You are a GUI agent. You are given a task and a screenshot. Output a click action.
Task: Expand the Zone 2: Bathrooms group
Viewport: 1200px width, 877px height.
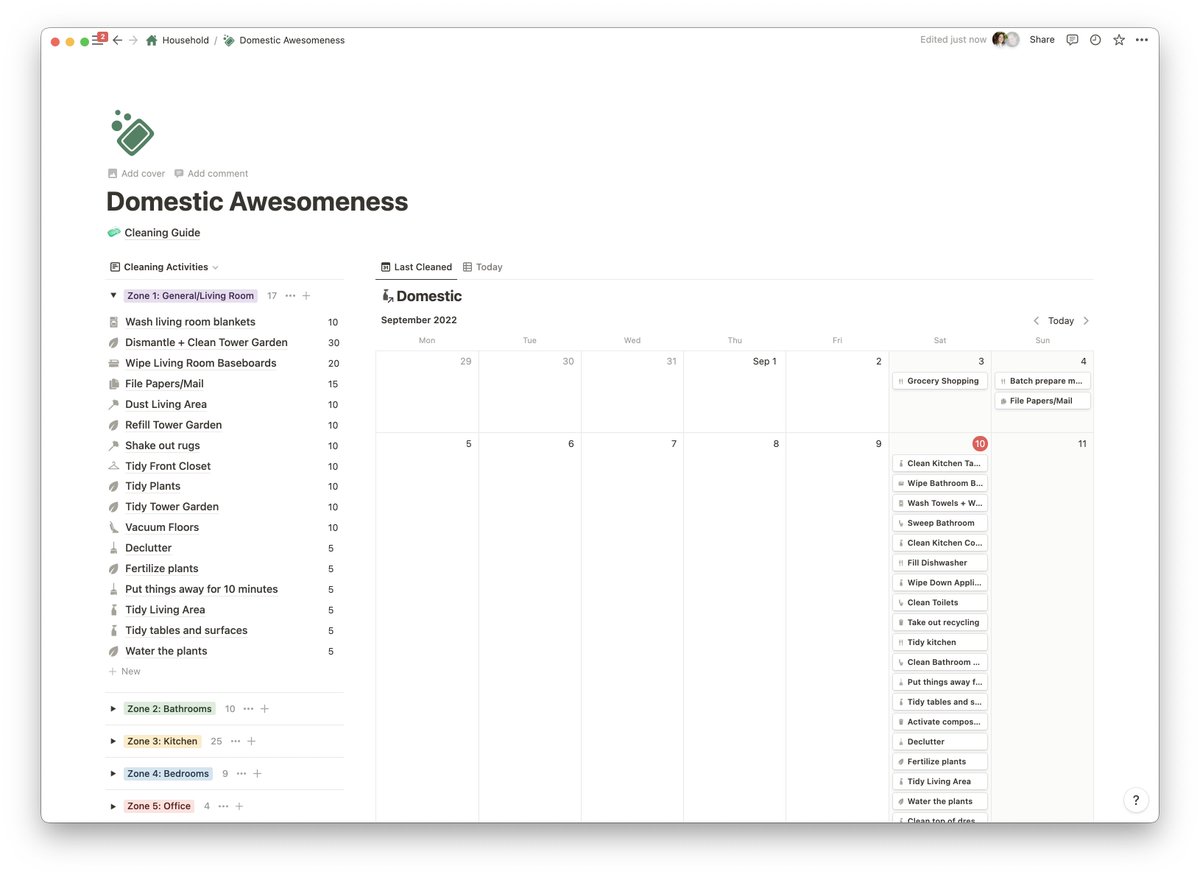coord(113,709)
